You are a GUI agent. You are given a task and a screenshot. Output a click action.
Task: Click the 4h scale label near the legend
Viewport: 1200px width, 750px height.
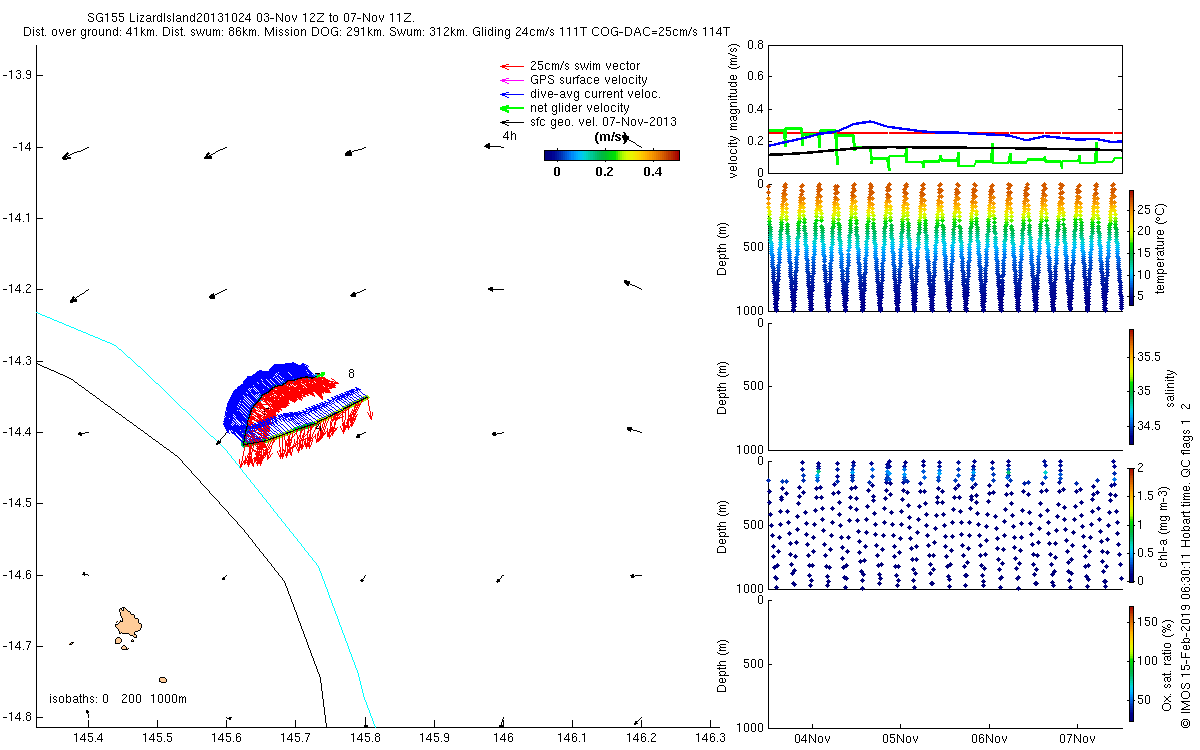(x=509, y=136)
